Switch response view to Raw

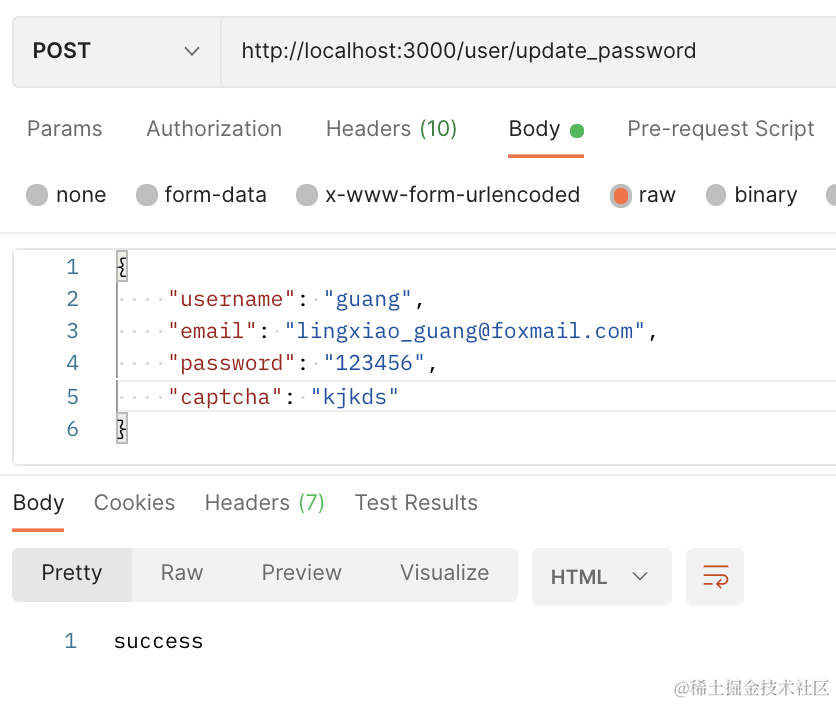tap(182, 573)
